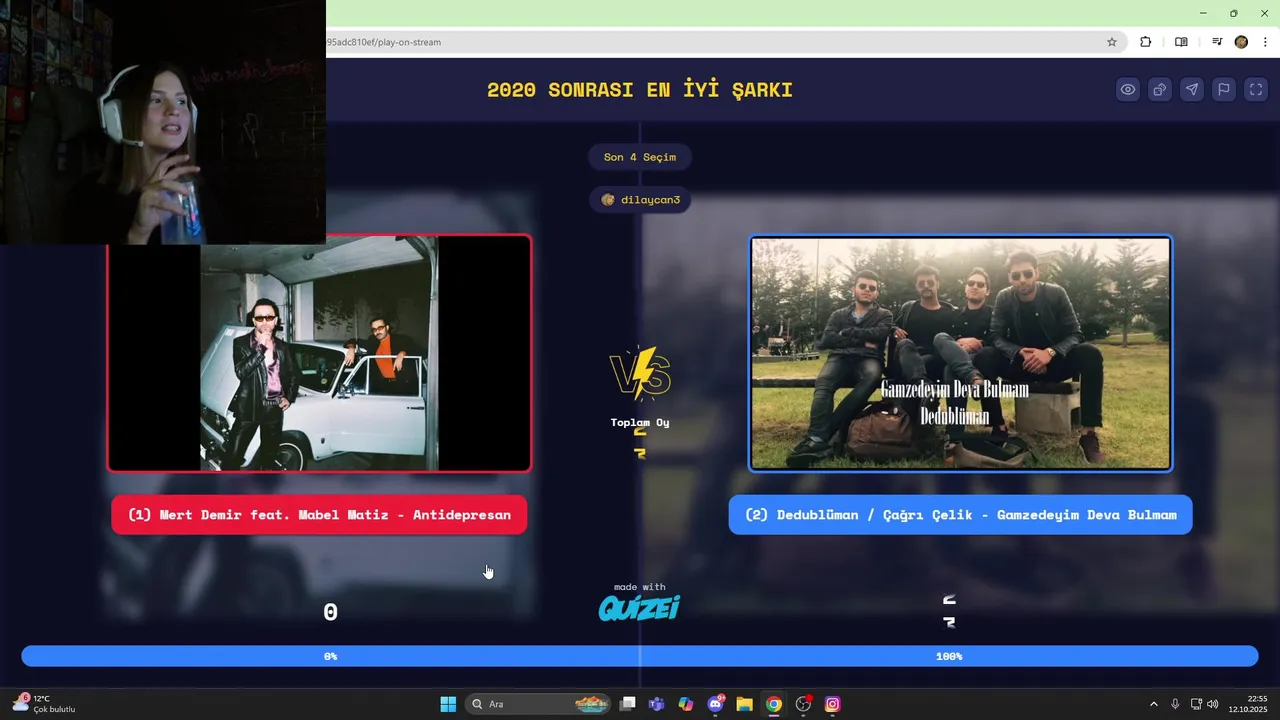
Task: Open the Chrome extensions puzzle icon
Action: (x=1146, y=42)
